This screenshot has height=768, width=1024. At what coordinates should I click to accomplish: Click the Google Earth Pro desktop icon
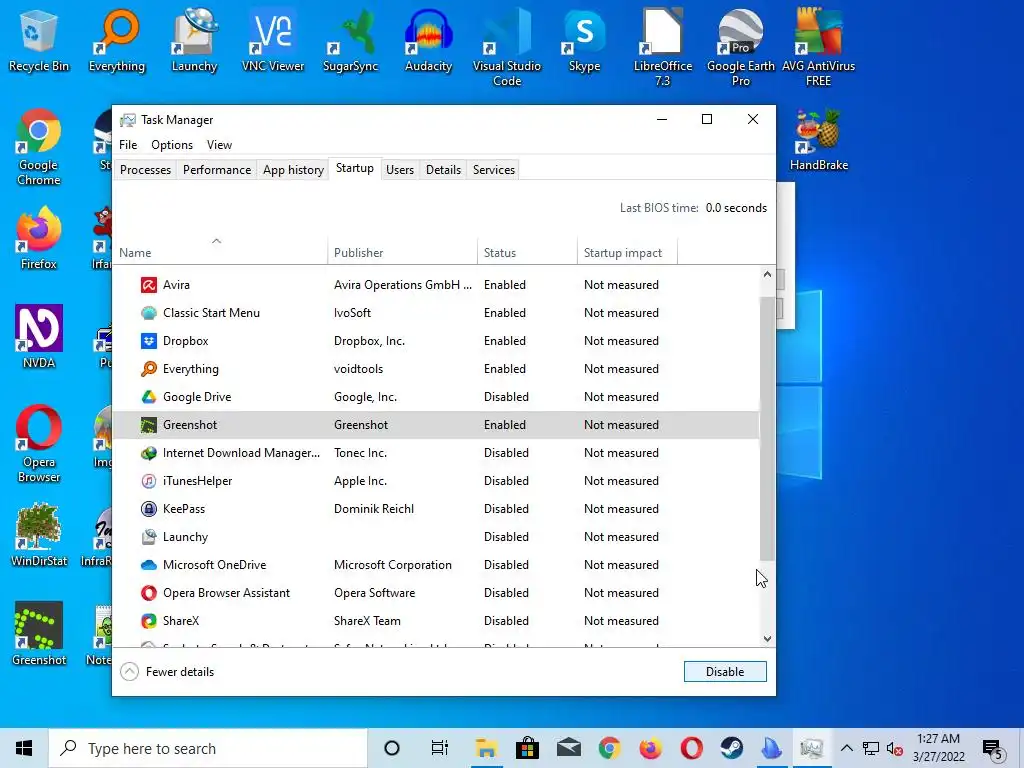(x=741, y=47)
